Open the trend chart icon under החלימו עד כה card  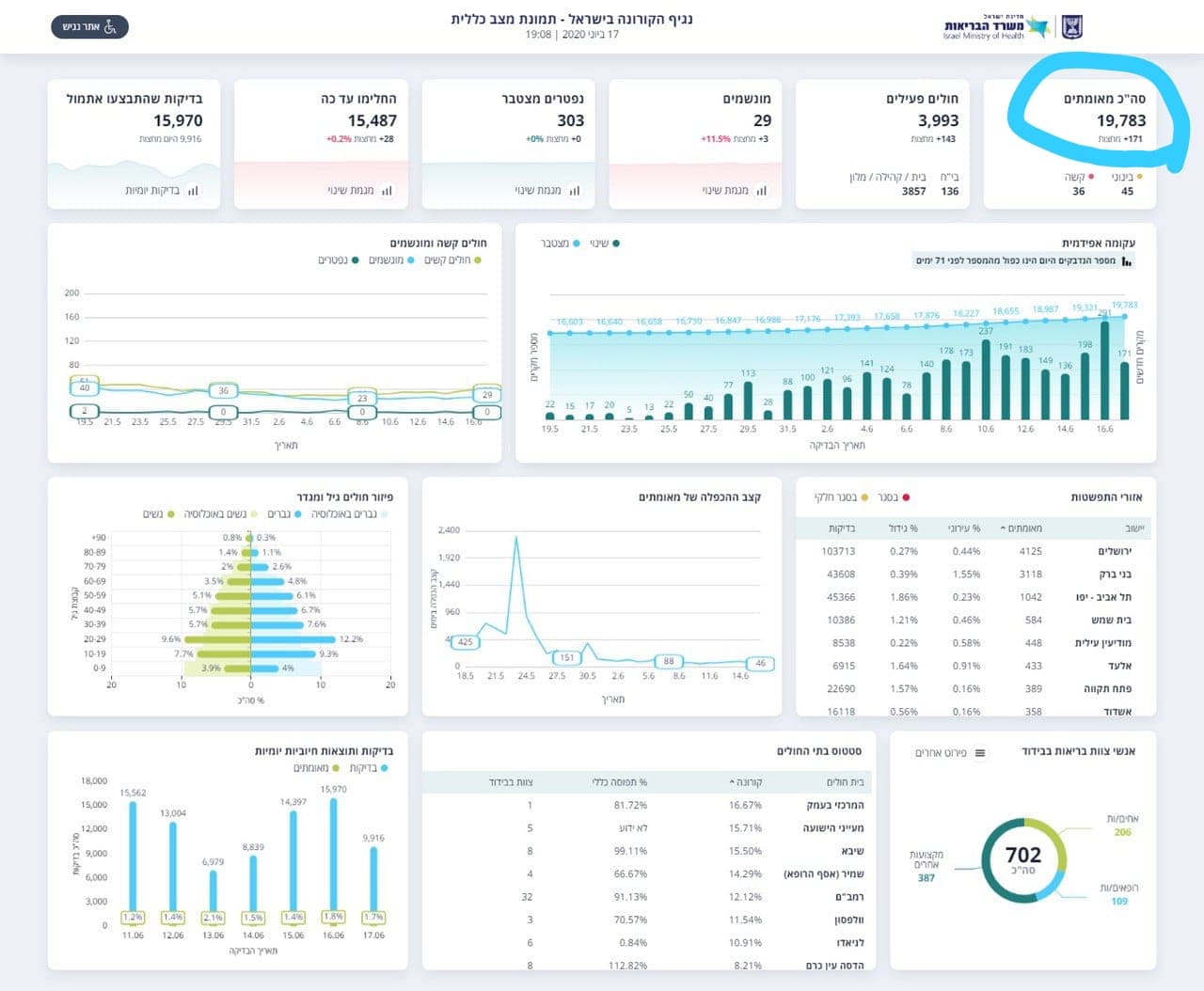[x=387, y=191]
